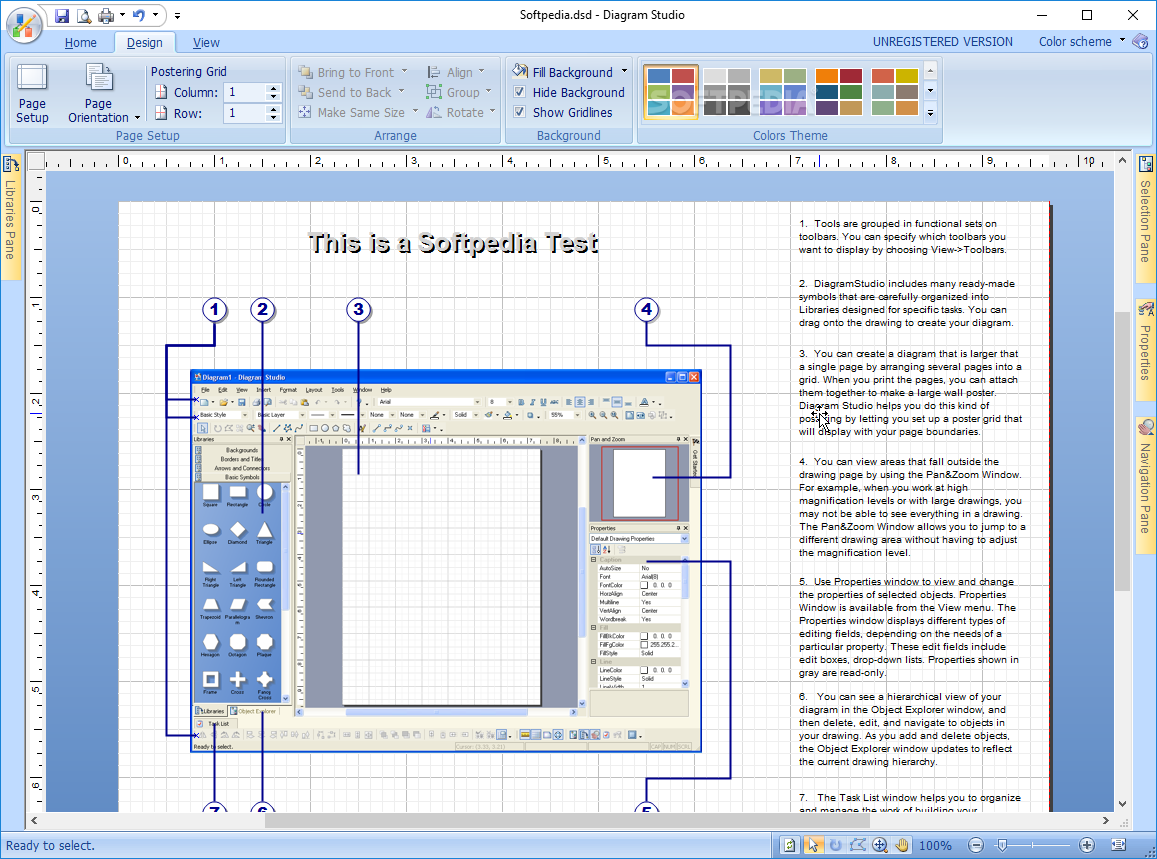Open the Rotate dropdown
Screen dimensions: 1157x859
460,112
